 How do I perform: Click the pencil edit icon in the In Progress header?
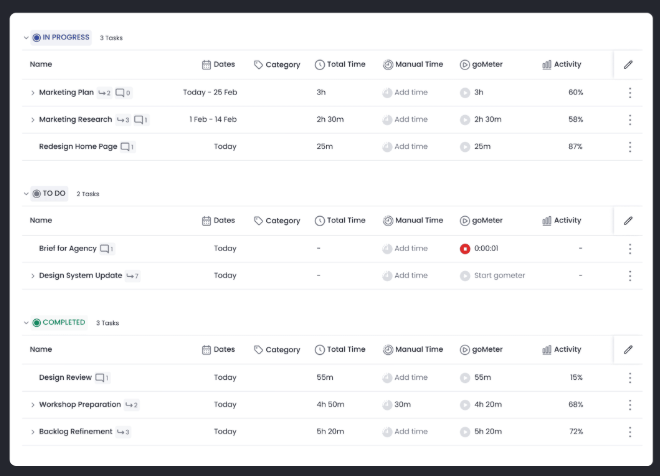pos(628,65)
